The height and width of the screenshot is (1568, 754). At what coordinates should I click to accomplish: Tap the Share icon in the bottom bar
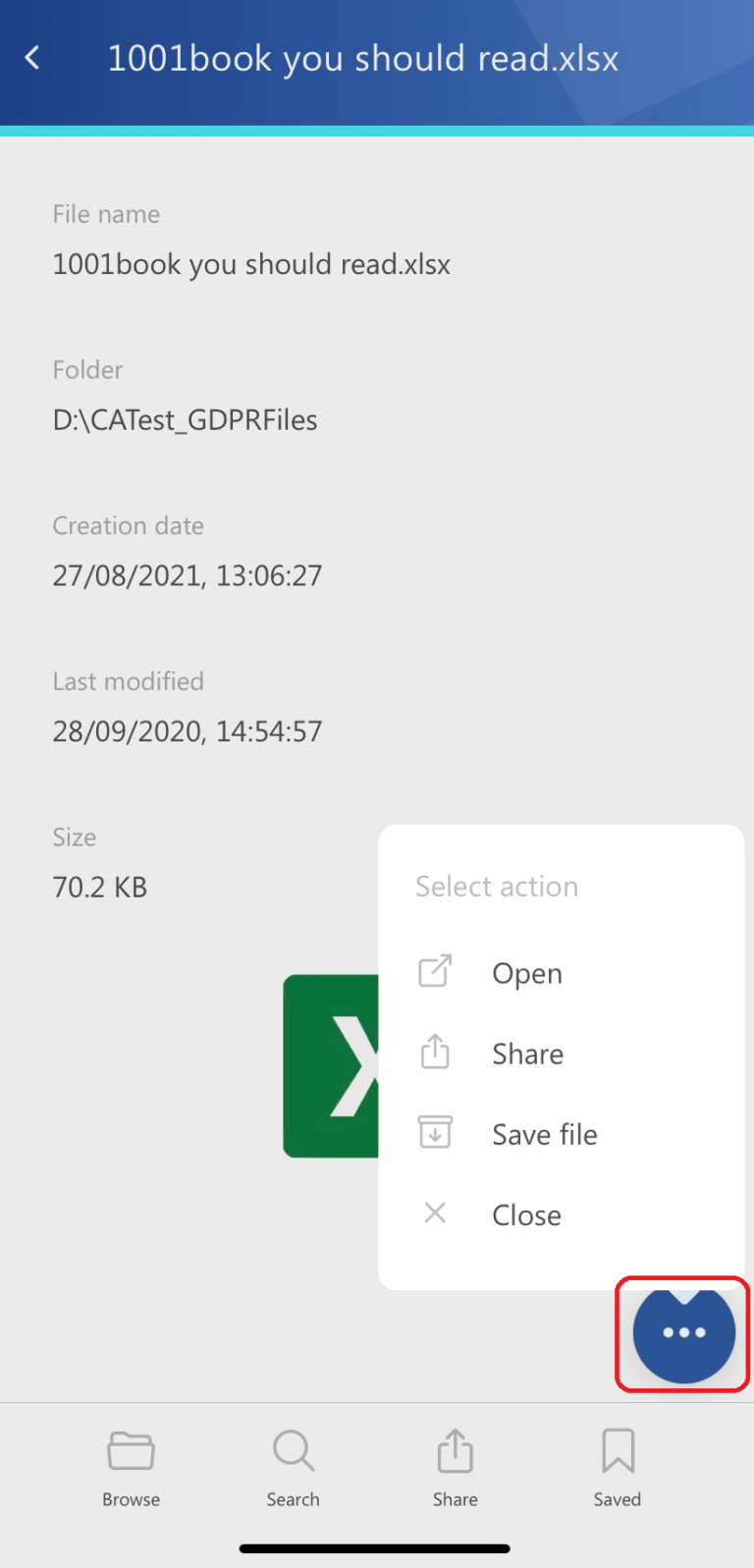click(x=455, y=1450)
